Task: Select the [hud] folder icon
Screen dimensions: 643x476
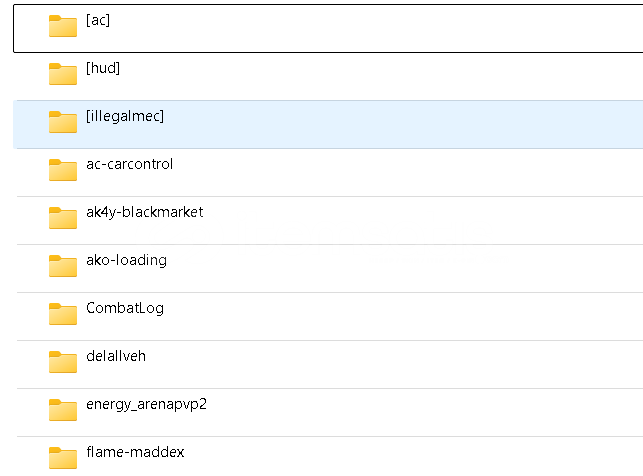Action: (63, 74)
